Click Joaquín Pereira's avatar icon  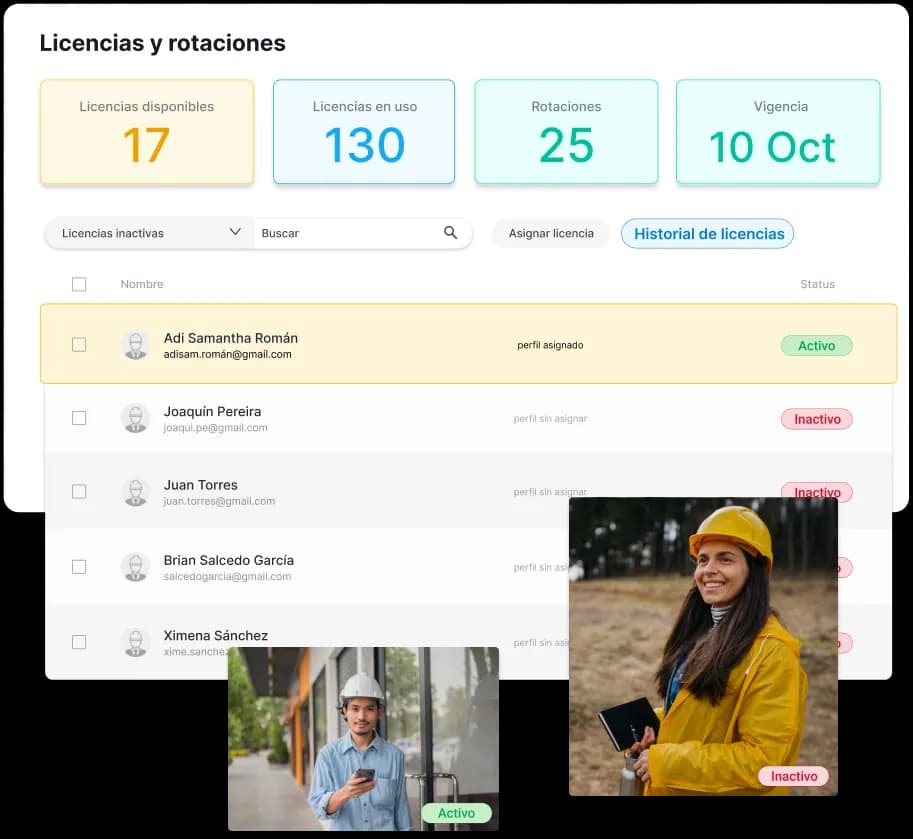(135, 418)
